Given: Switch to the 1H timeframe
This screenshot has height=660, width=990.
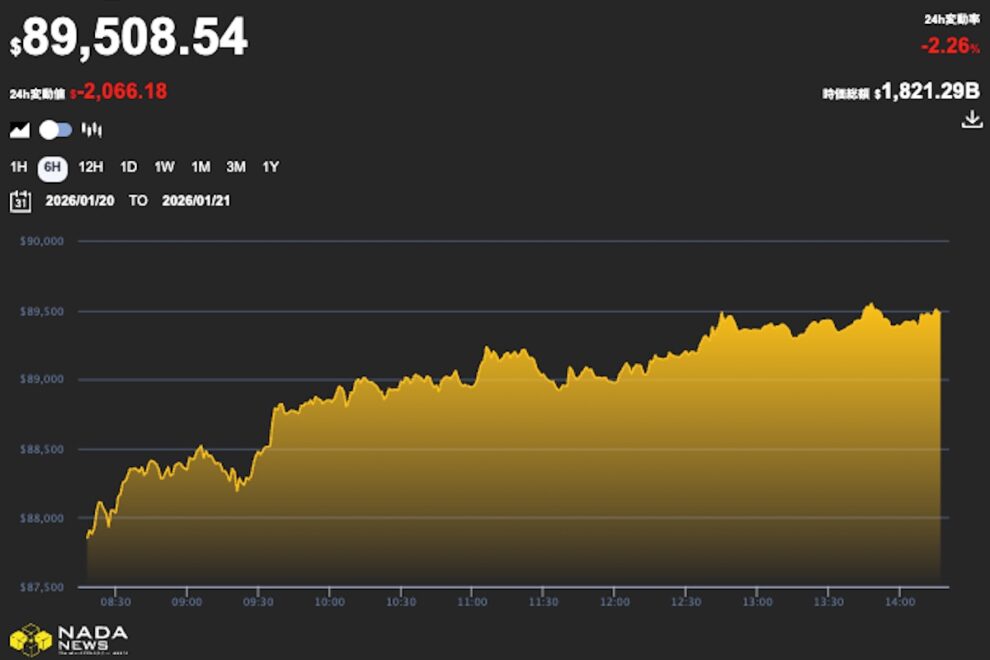Looking at the screenshot, I should (16, 168).
